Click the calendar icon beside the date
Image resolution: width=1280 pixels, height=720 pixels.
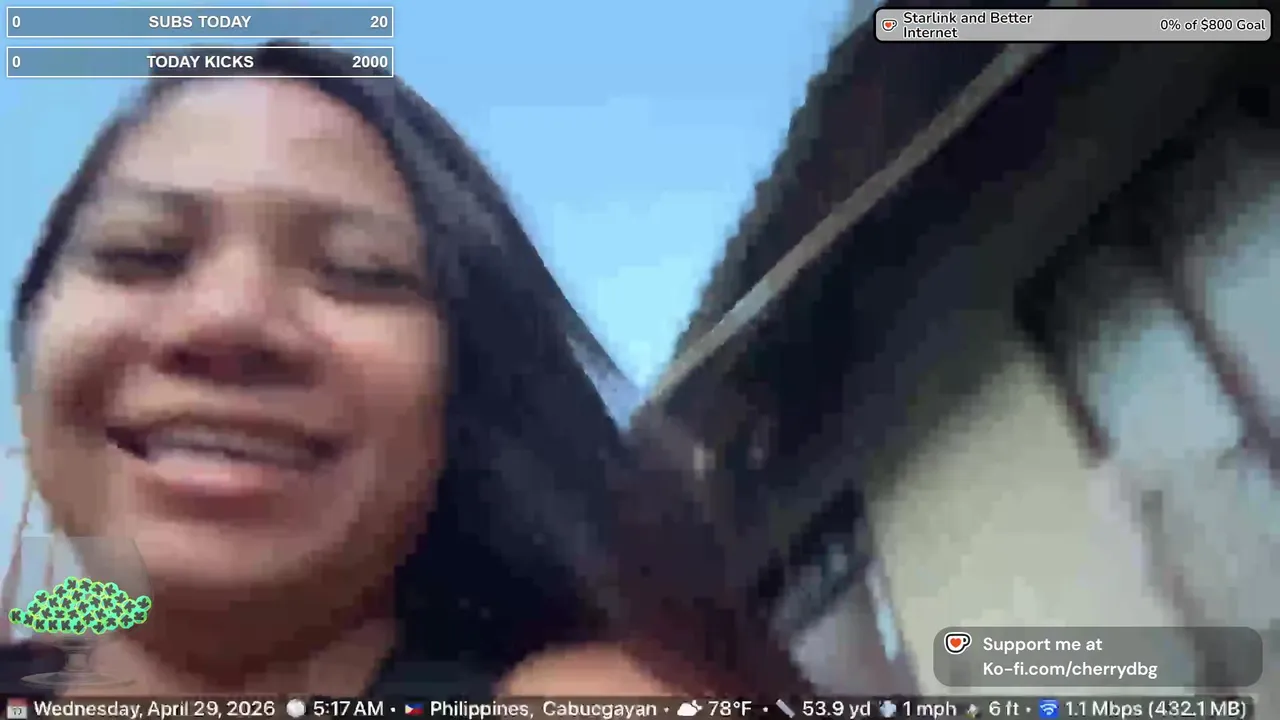click(17, 709)
